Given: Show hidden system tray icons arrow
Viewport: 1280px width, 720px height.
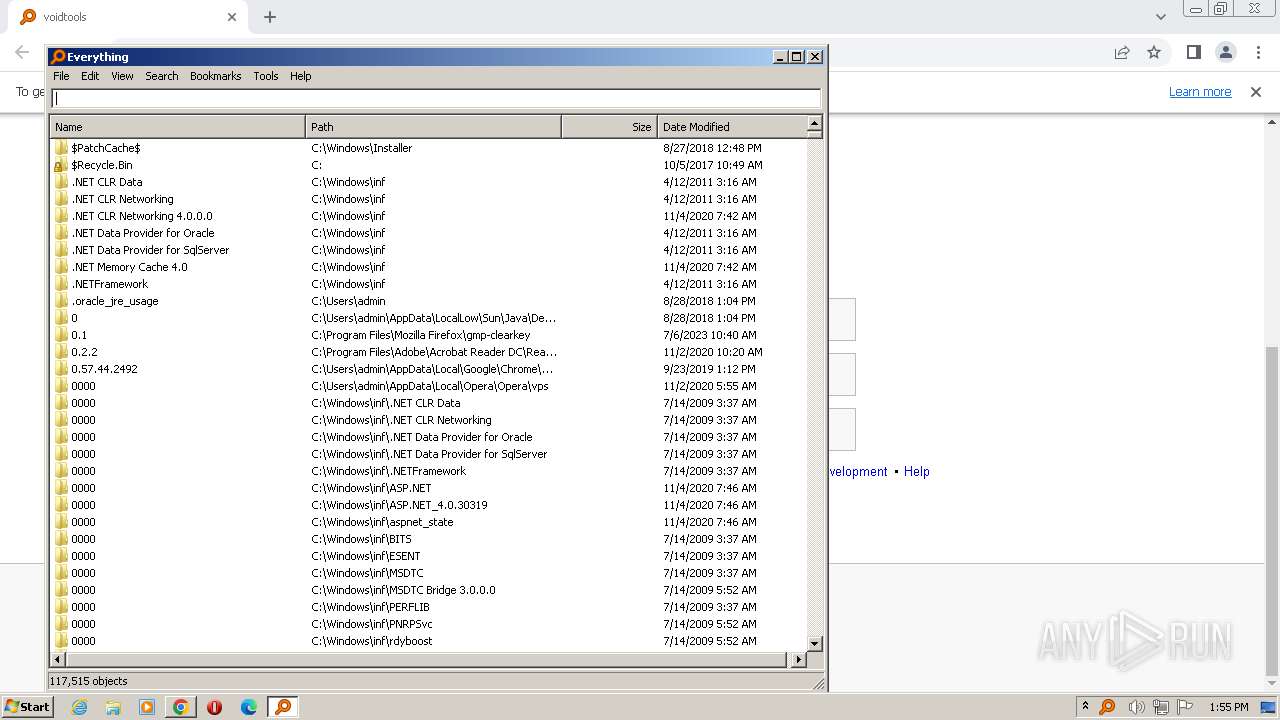Looking at the screenshot, I should [x=1085, y=706].
